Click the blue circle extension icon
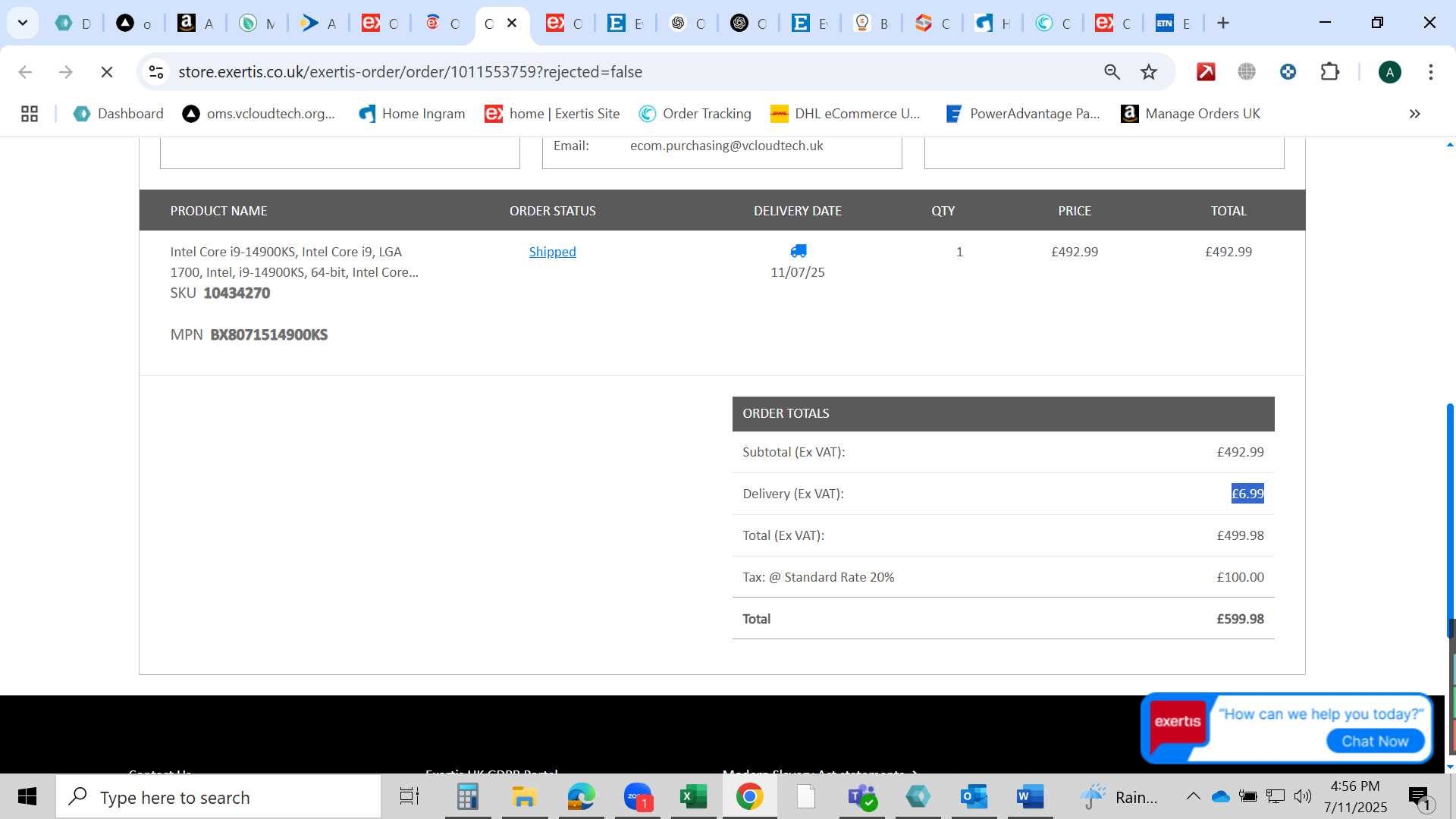The height and width of the screenshot is (819, 1456). [1288, 72]
